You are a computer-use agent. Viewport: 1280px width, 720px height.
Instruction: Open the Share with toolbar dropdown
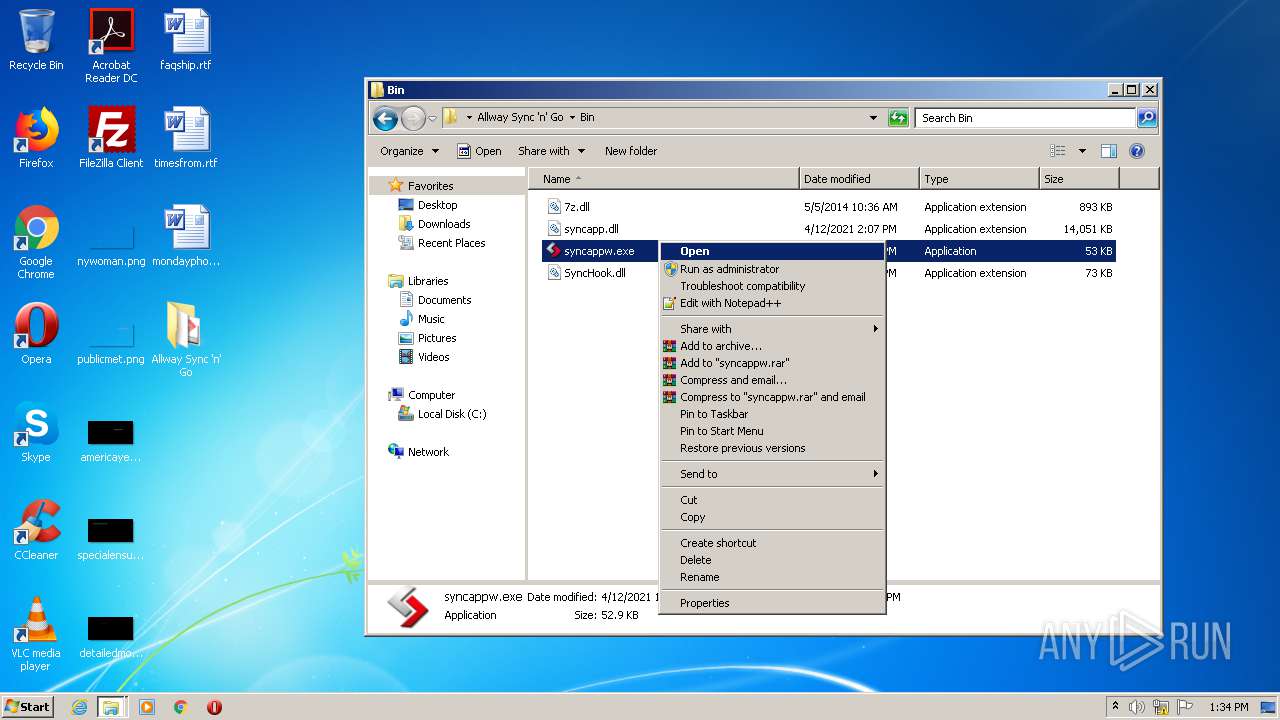550,151
